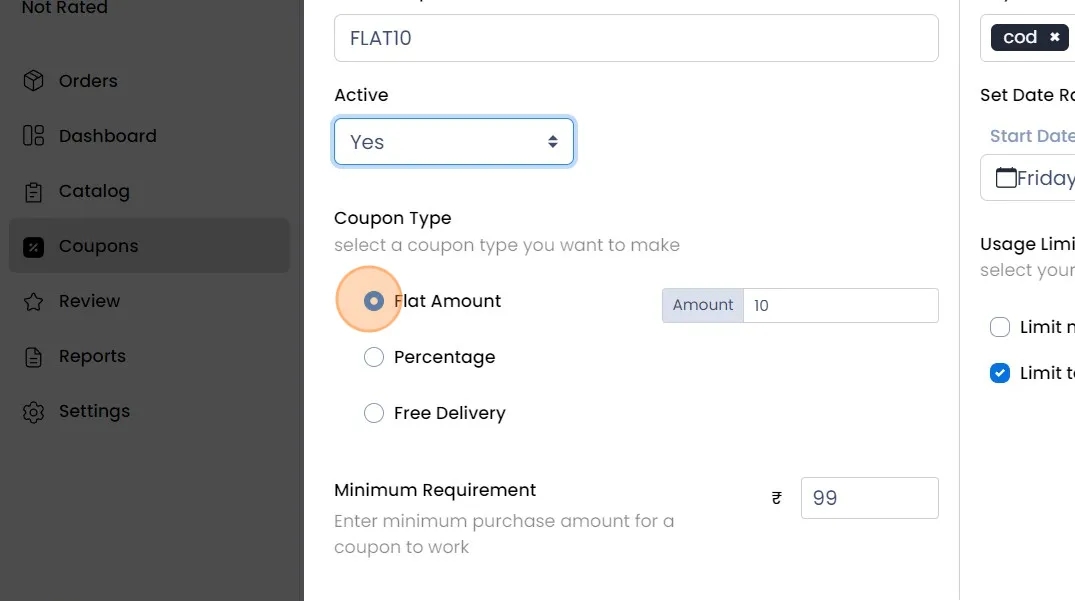Image resolution: width=1075 pixels, height=601 pixels.
Task: Open the Reports menu item
Action: coord(92,357)
